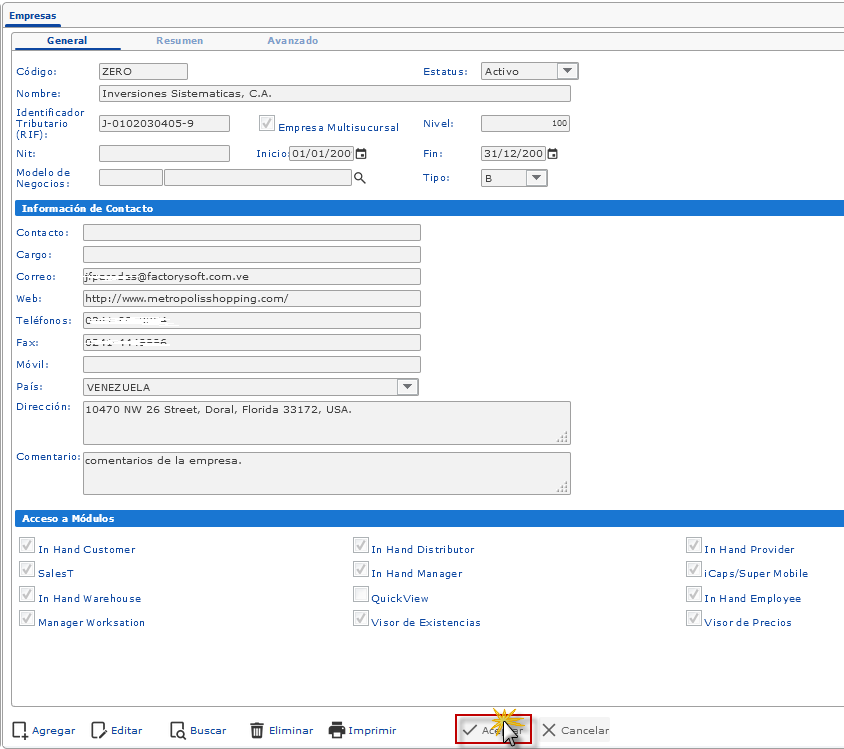Viewport: 844px width, 749px height.
Task: Open the Tipo dropdown
Action: point(536,178)
